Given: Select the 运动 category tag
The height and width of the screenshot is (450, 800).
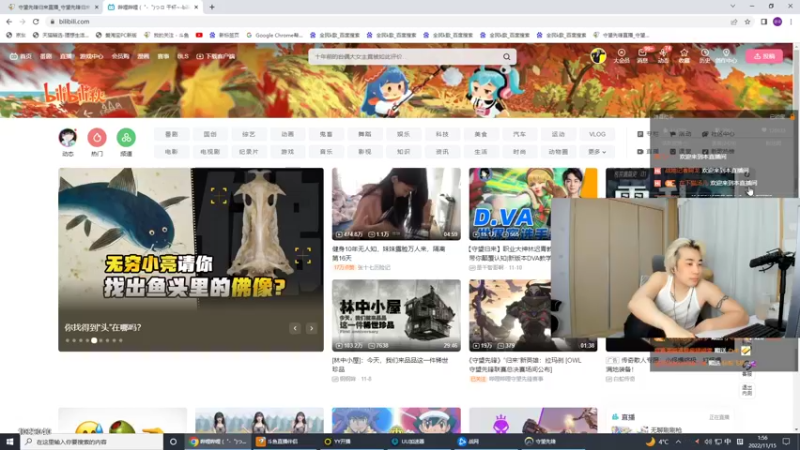Looking at the screenshot, I should (558, 134).
